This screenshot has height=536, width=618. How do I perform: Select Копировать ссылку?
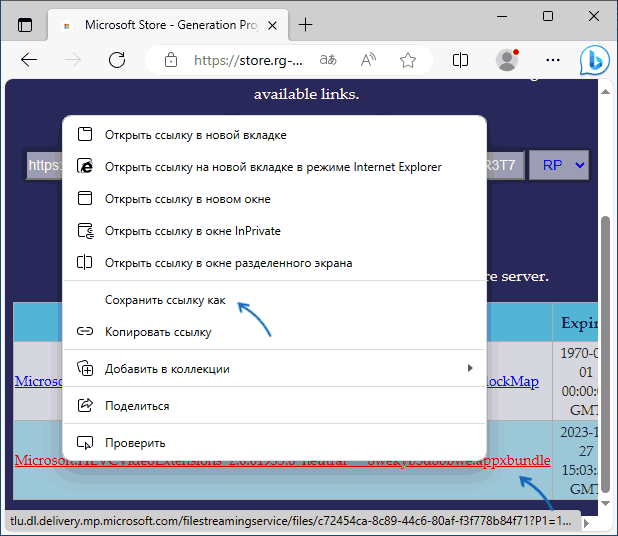pyautogui.click(x=275, y=332)
